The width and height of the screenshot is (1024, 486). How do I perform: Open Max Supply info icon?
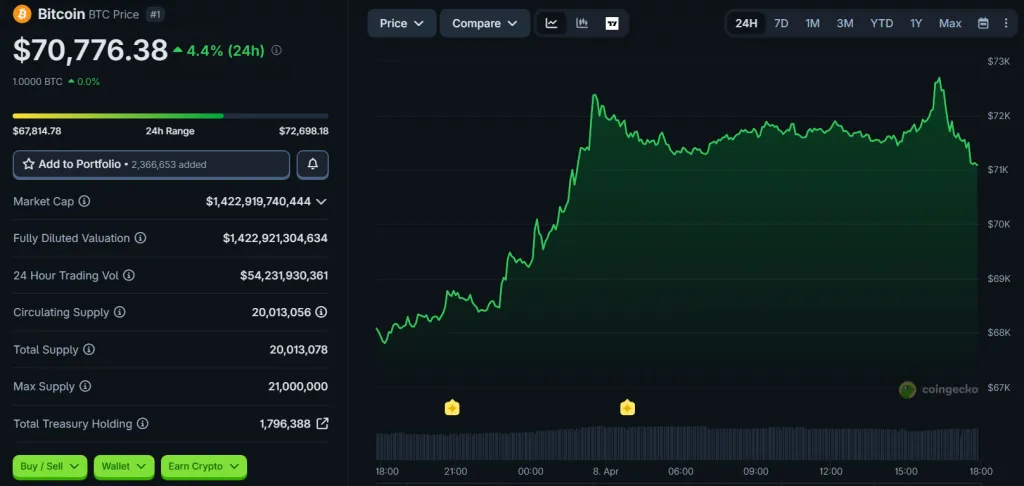click(86, 387)
